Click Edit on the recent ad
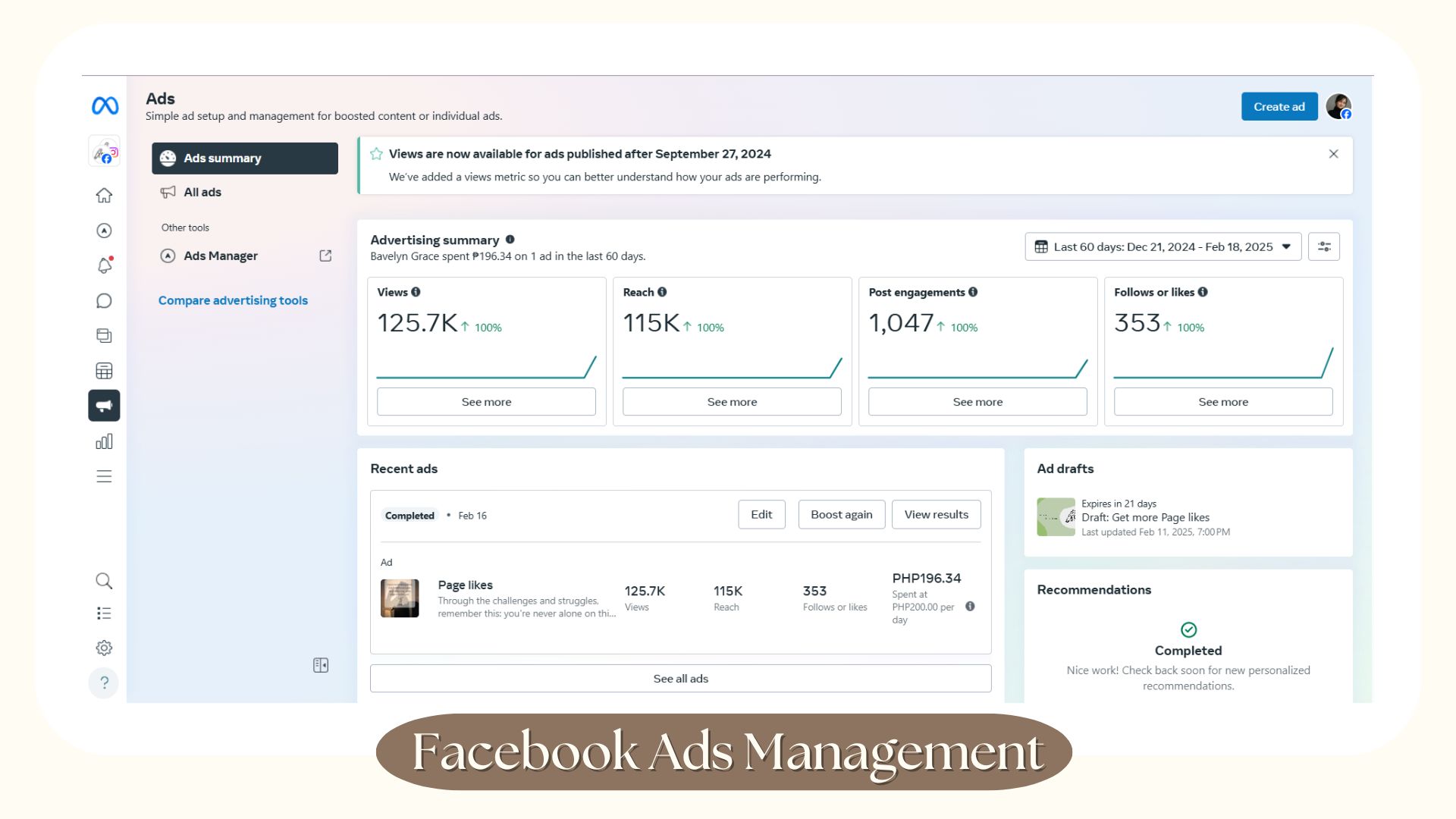 pyautogui.click(x=761, y=515)
